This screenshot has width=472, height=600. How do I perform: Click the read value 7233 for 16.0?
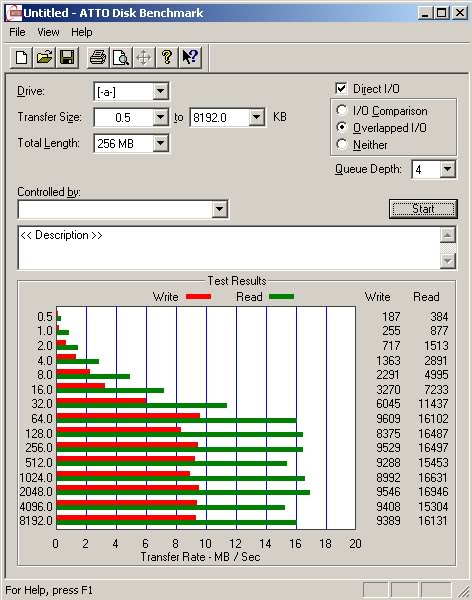click(x=436, y=390)
